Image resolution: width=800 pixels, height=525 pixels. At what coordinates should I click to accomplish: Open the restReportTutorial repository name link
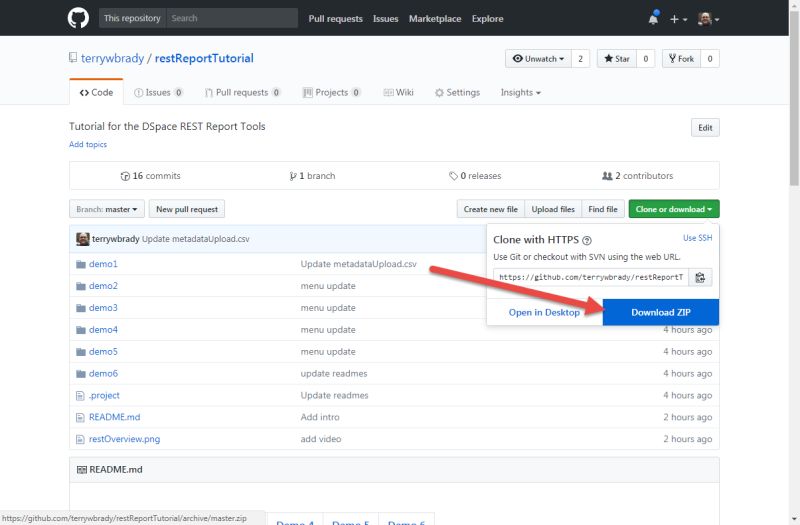204,58
